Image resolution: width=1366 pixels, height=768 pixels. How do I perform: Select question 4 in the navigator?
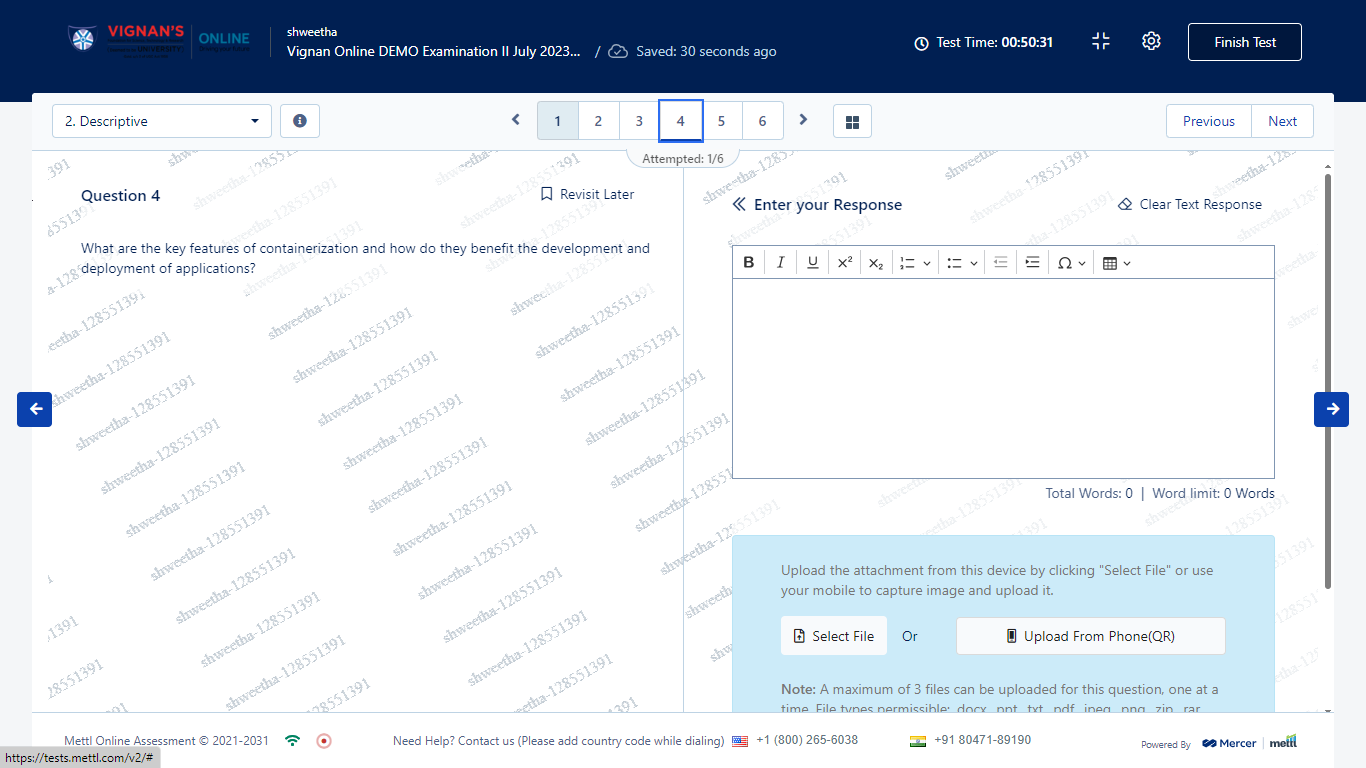point(681,121)
